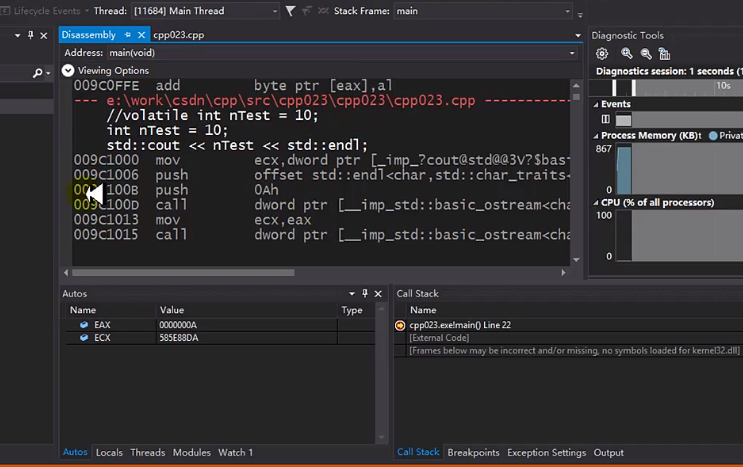743x467 pixels.
Task: Click the Name column header in Call Stack
Action: tap(423, 310)
